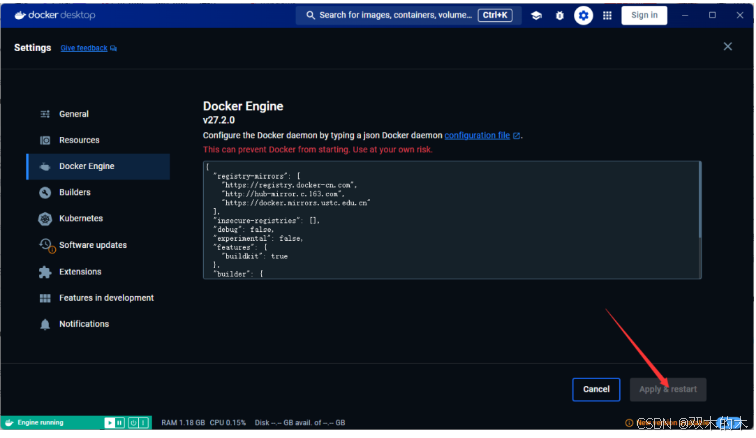
Task: Click the "registry-mirrors" line in JSON
Action: pos(257,176)
